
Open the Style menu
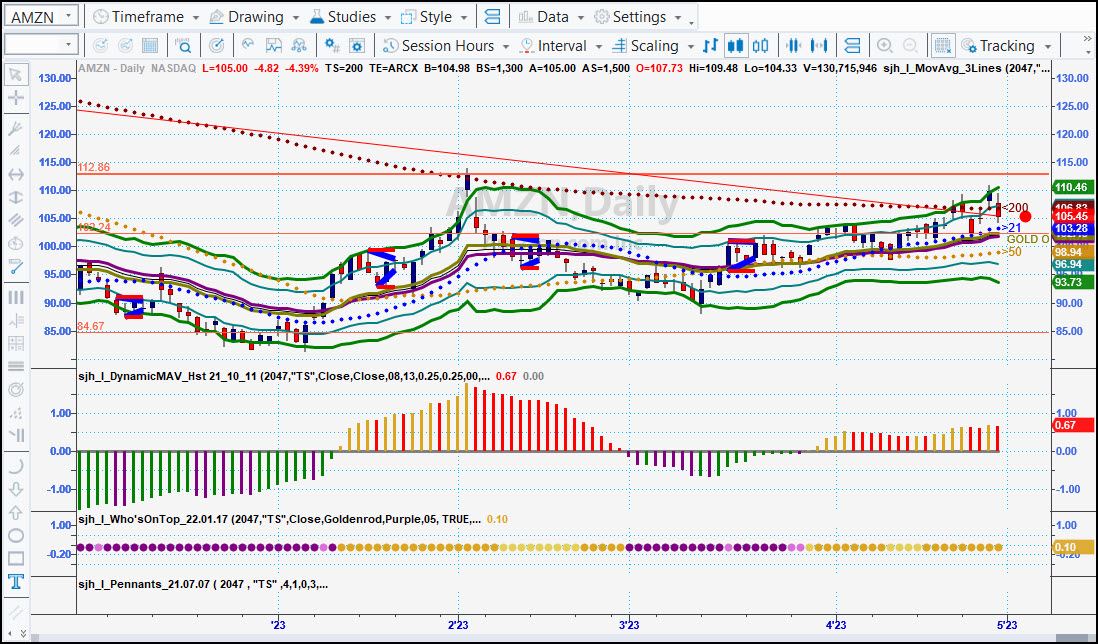(x=427, y=17)
